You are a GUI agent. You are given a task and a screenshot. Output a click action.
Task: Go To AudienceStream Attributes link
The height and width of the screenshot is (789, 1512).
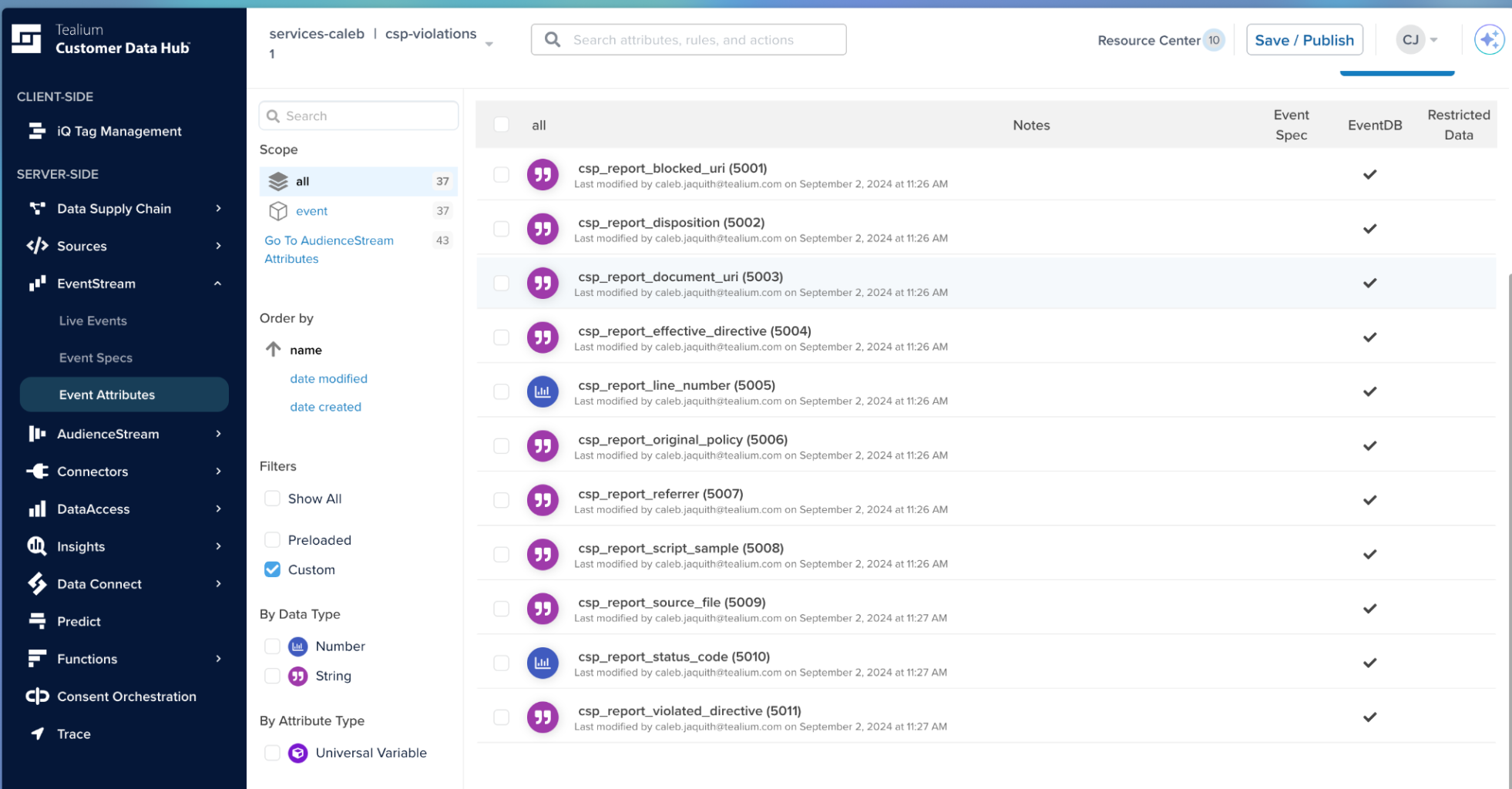(x=329, y=250)
